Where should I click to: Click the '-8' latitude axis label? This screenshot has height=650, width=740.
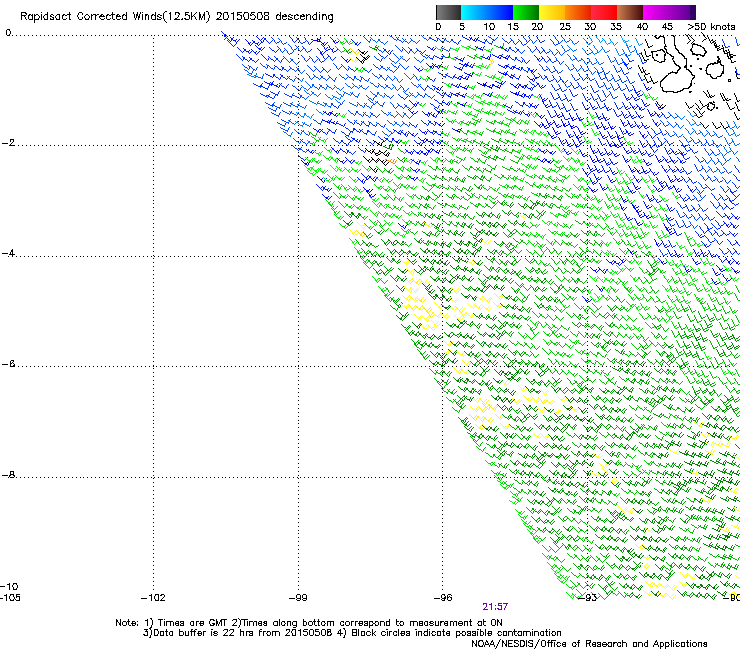pos(8,475)
